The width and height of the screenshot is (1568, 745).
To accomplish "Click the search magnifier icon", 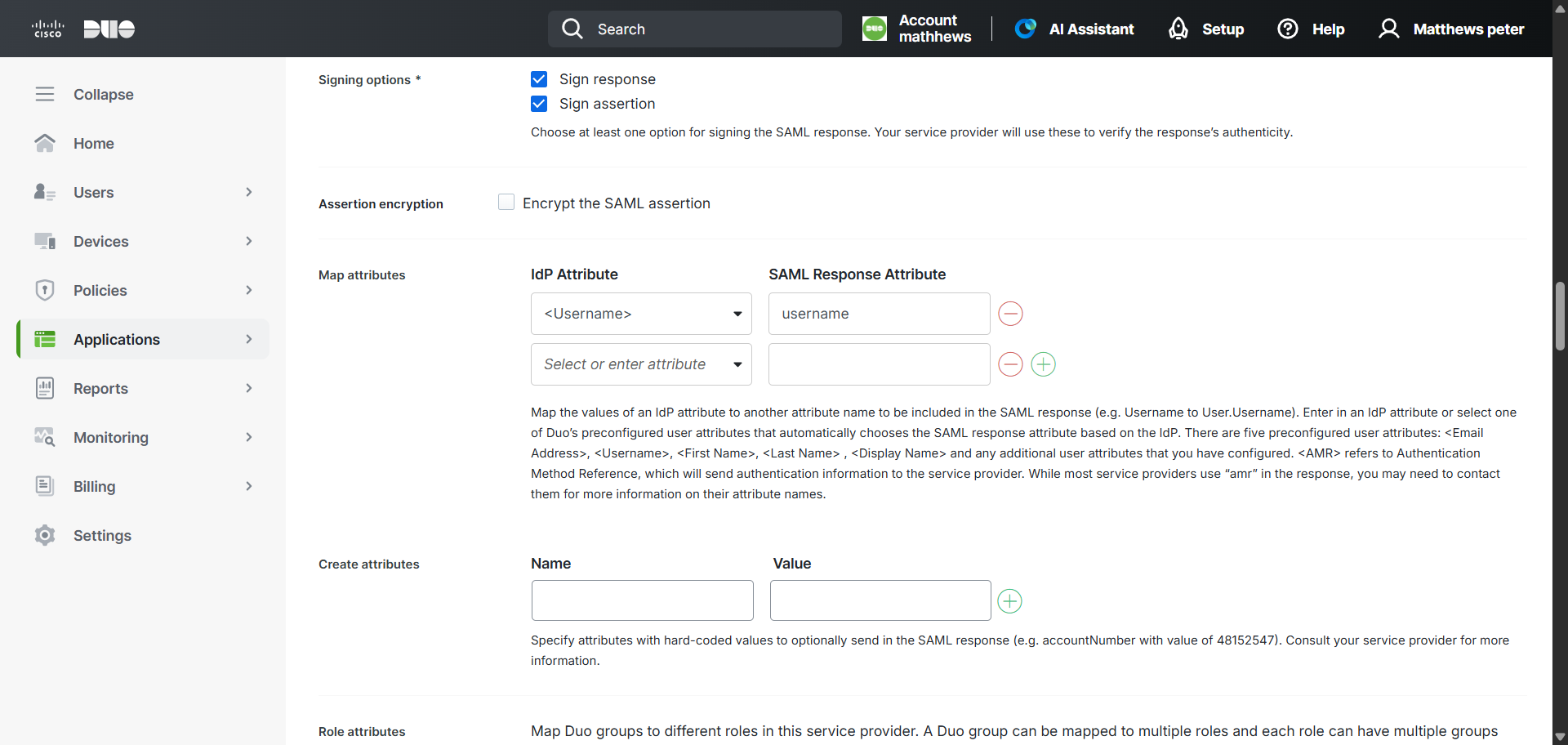I will point(572,29).
